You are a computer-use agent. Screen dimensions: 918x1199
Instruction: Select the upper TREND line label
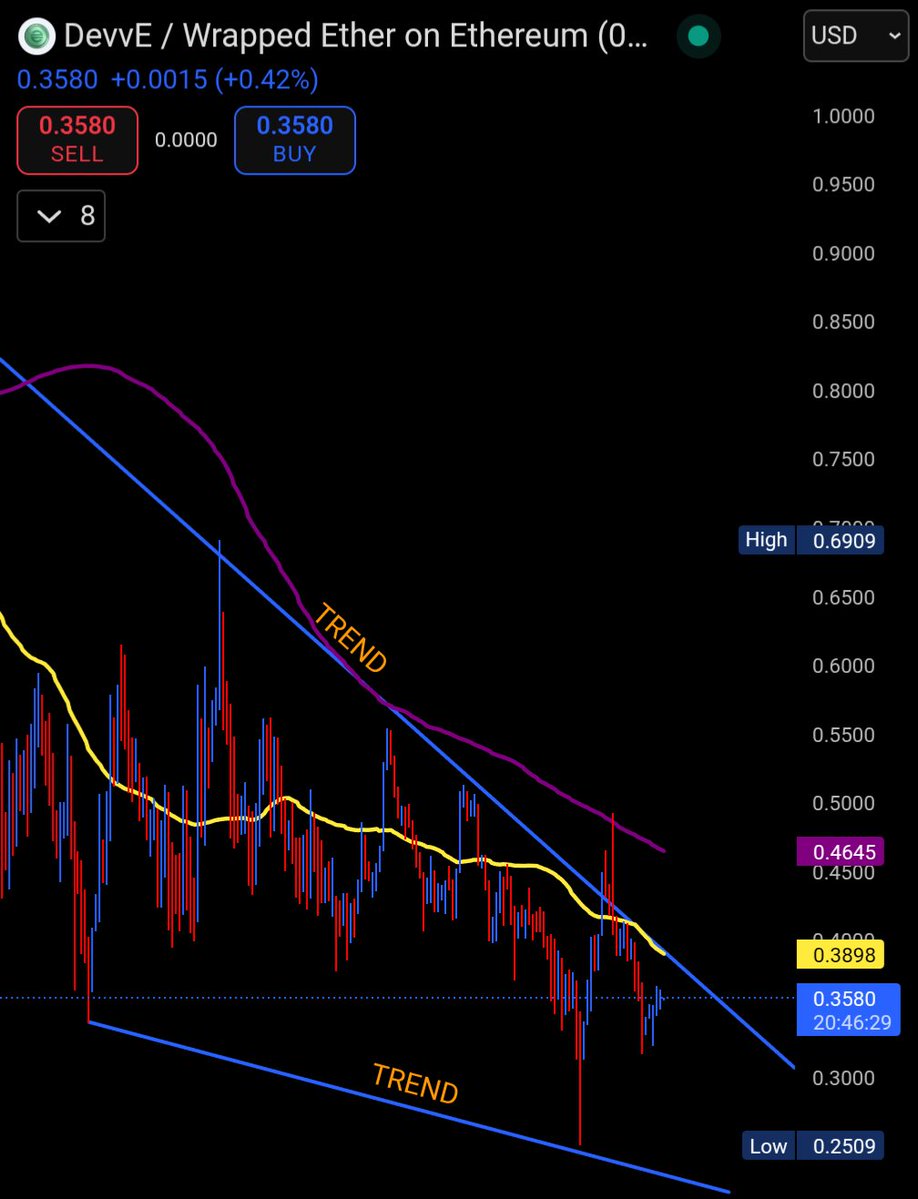351,638
